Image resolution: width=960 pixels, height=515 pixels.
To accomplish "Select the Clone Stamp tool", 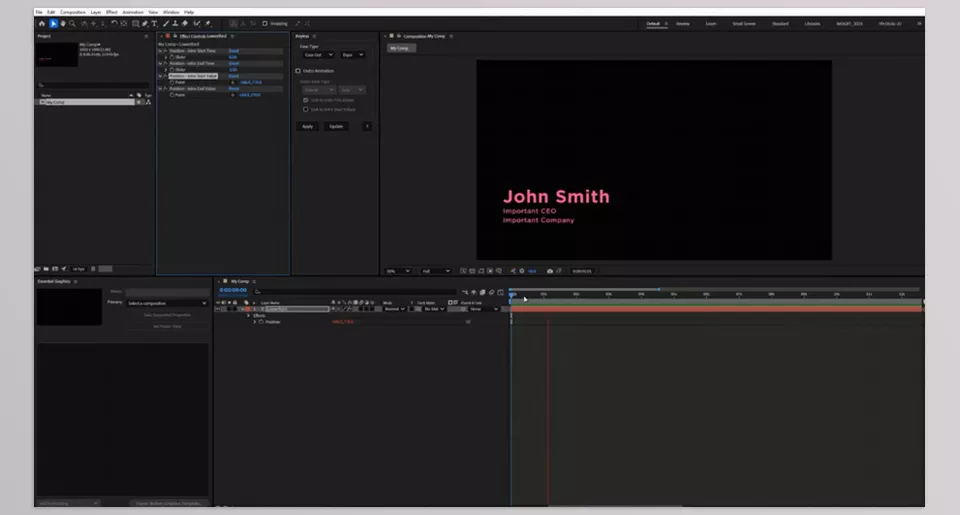I will 175,24.
